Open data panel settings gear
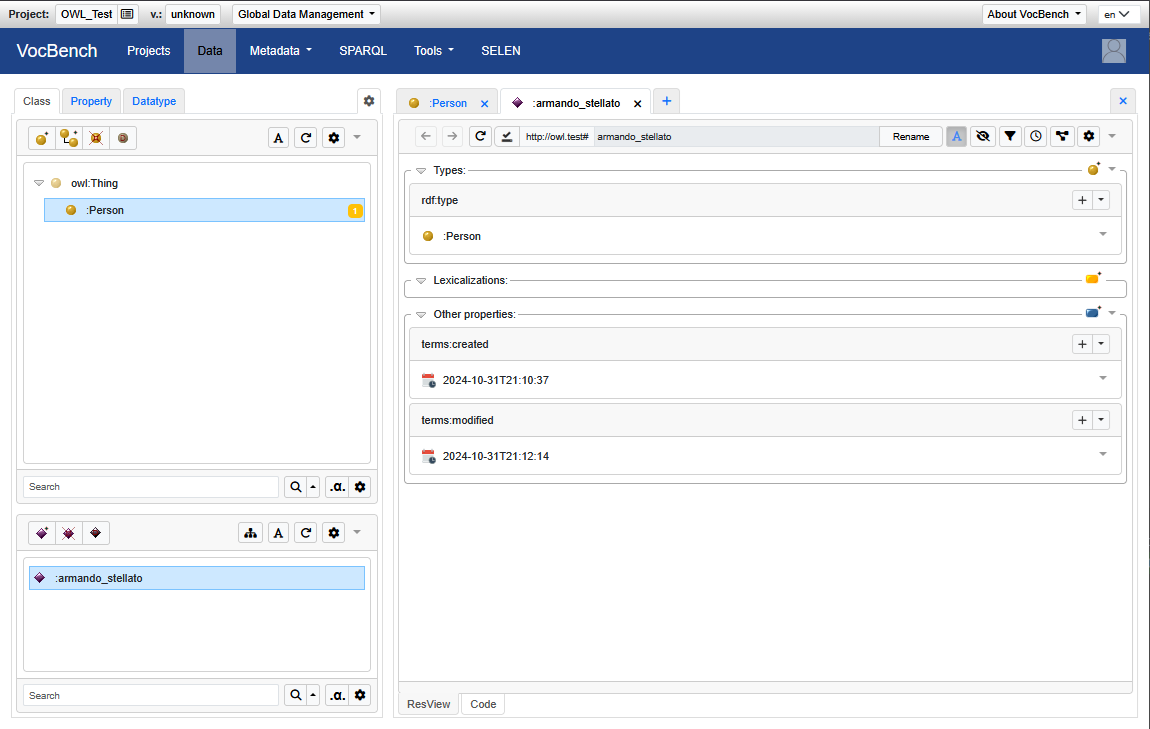Viewport: 1150px width, 729px height. 369,101
